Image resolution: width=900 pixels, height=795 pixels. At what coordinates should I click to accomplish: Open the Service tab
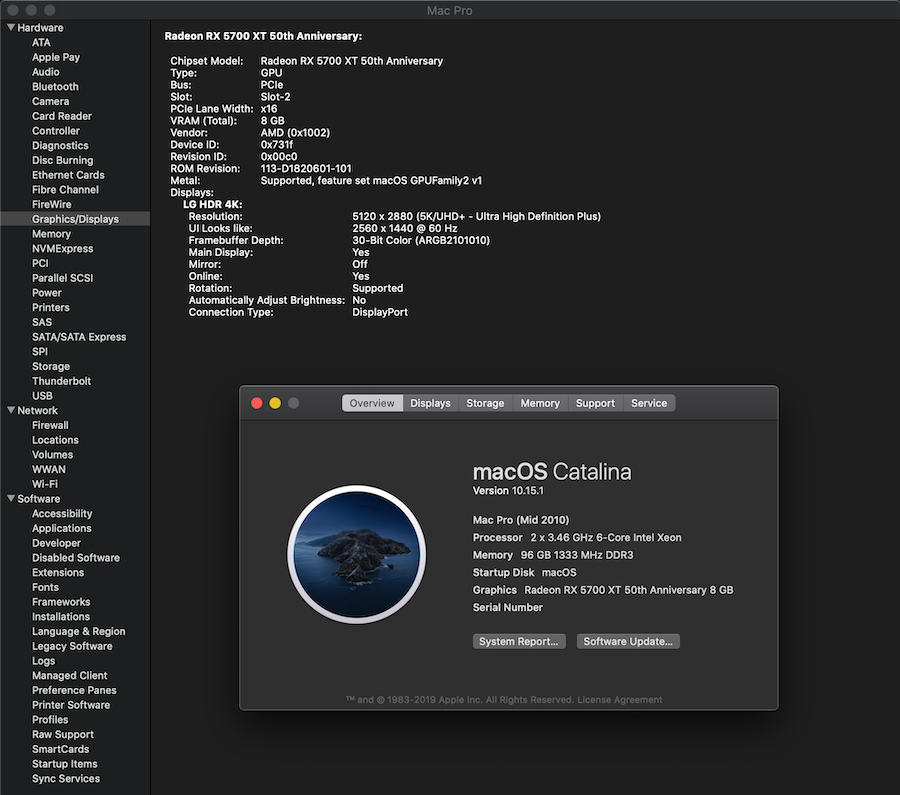649,403
